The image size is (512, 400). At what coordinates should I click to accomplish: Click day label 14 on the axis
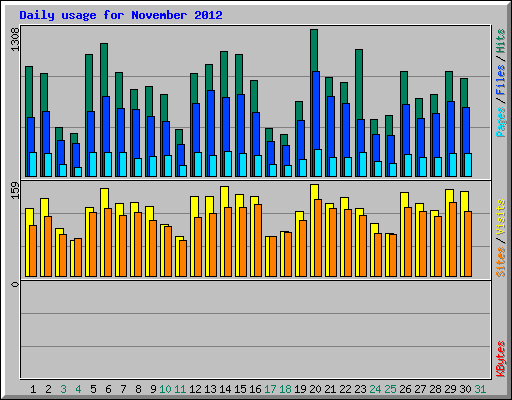pos(225,389)
